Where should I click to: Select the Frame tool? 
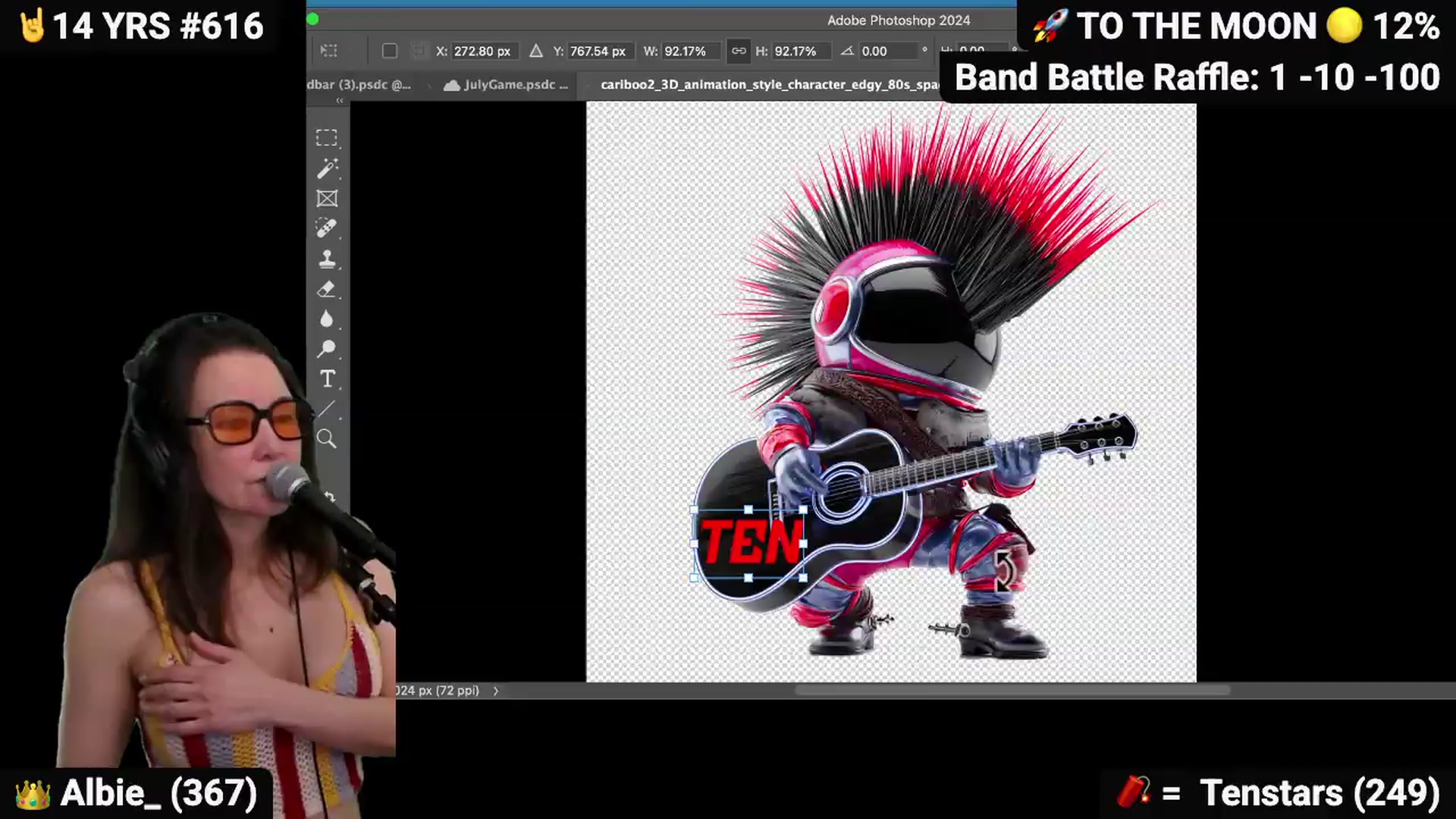click(x=327, y=198)
